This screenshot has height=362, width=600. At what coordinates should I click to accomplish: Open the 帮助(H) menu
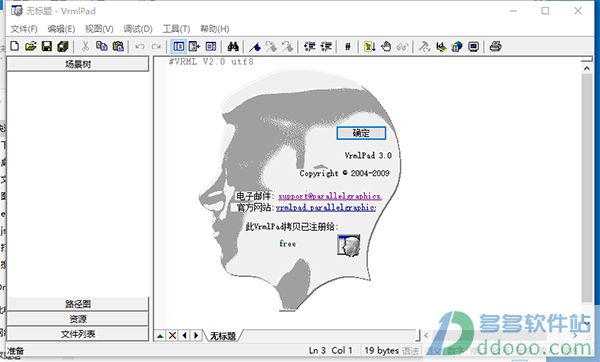click(x=215, y=29)
